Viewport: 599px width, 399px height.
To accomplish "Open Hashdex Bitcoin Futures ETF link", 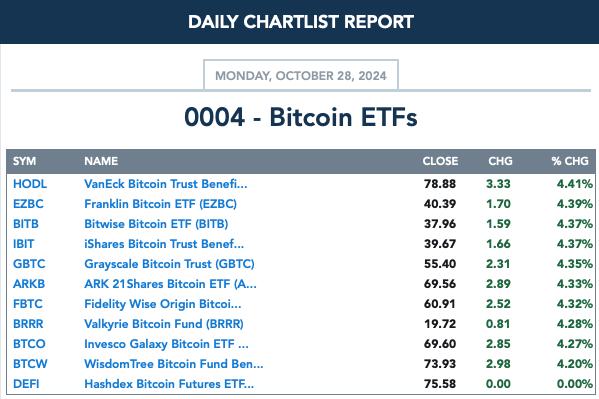I will click(x=169, y=384).
